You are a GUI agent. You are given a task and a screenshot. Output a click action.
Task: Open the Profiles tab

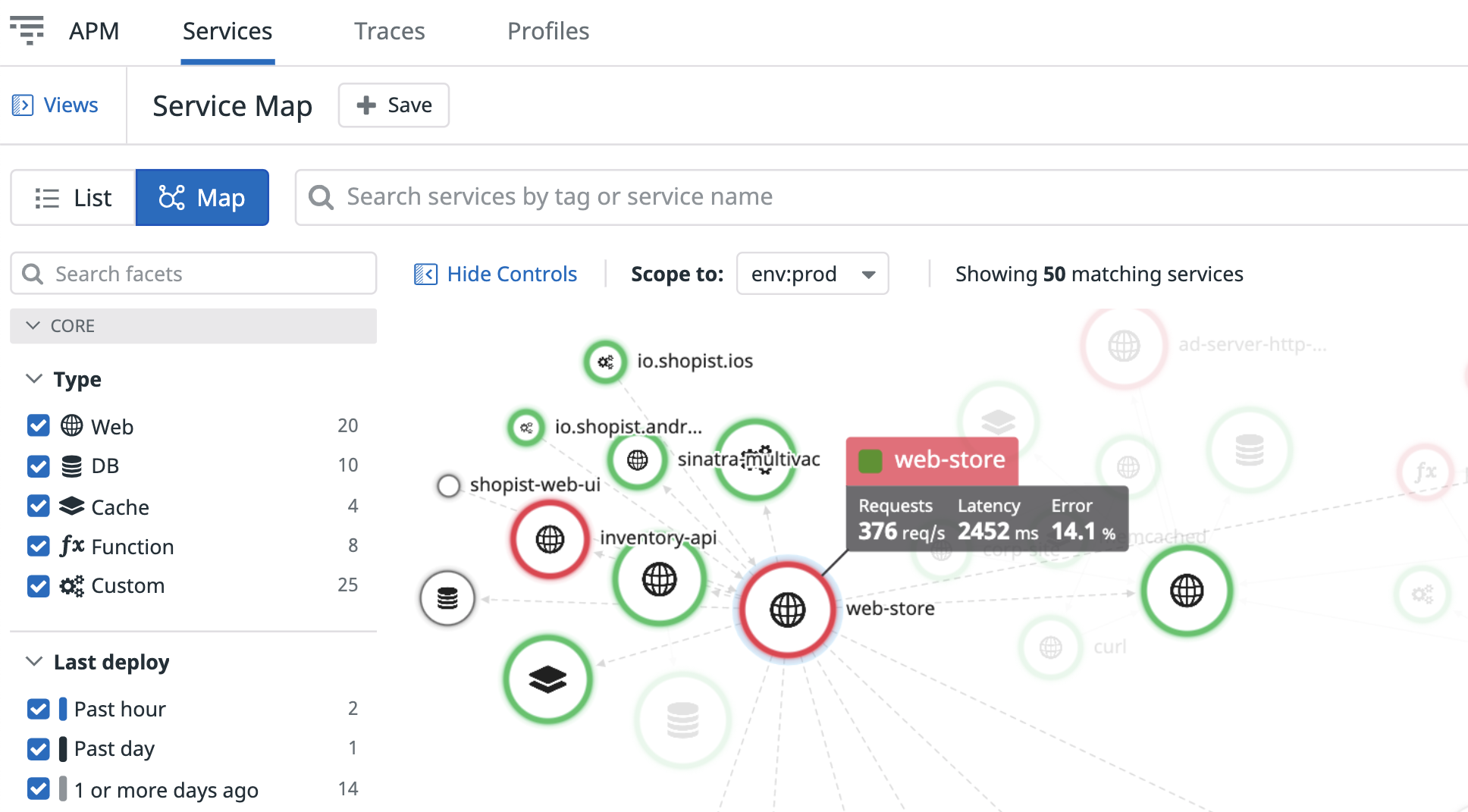tap(547, 31)
